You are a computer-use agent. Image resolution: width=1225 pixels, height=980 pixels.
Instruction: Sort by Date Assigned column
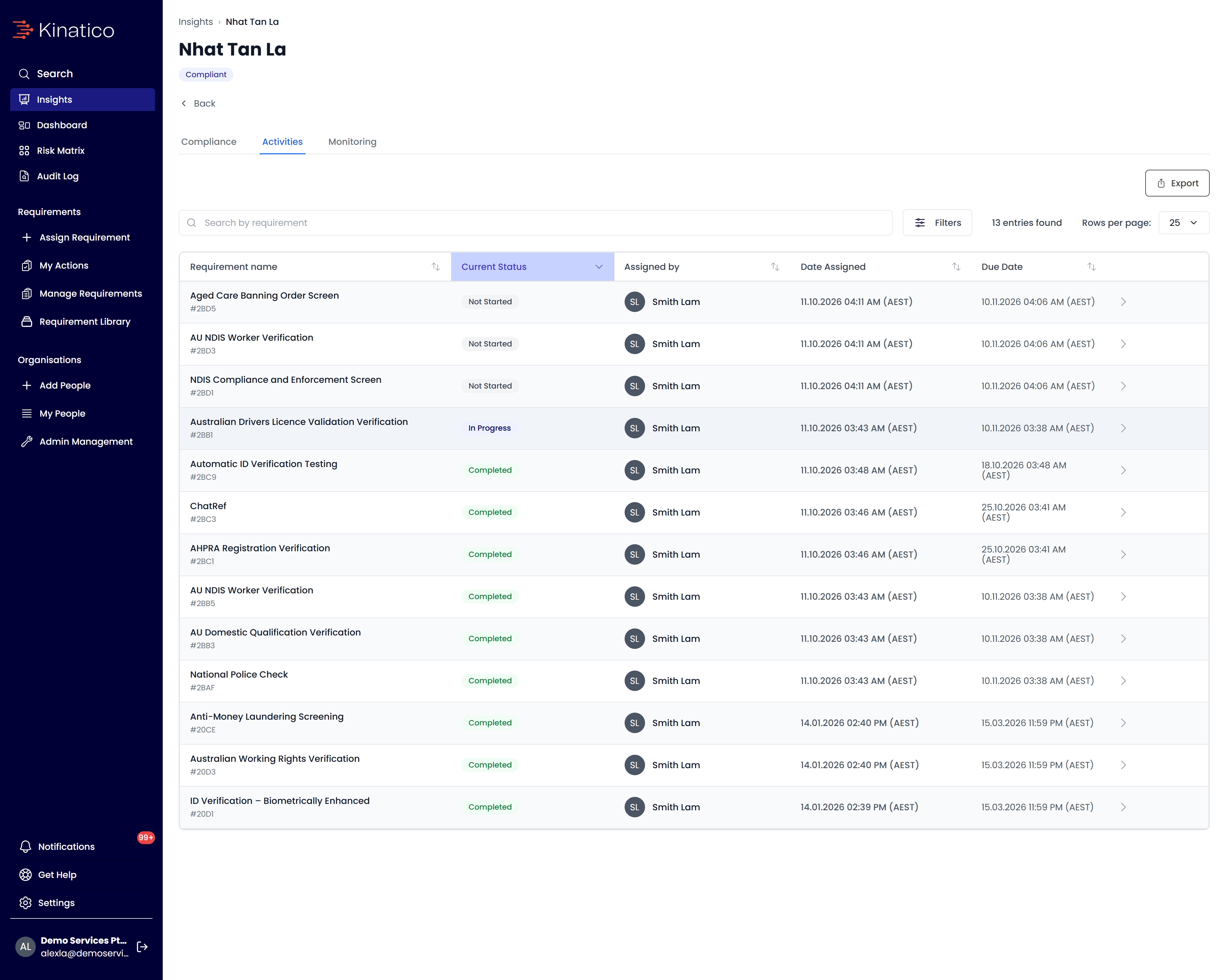coord(956,266)
